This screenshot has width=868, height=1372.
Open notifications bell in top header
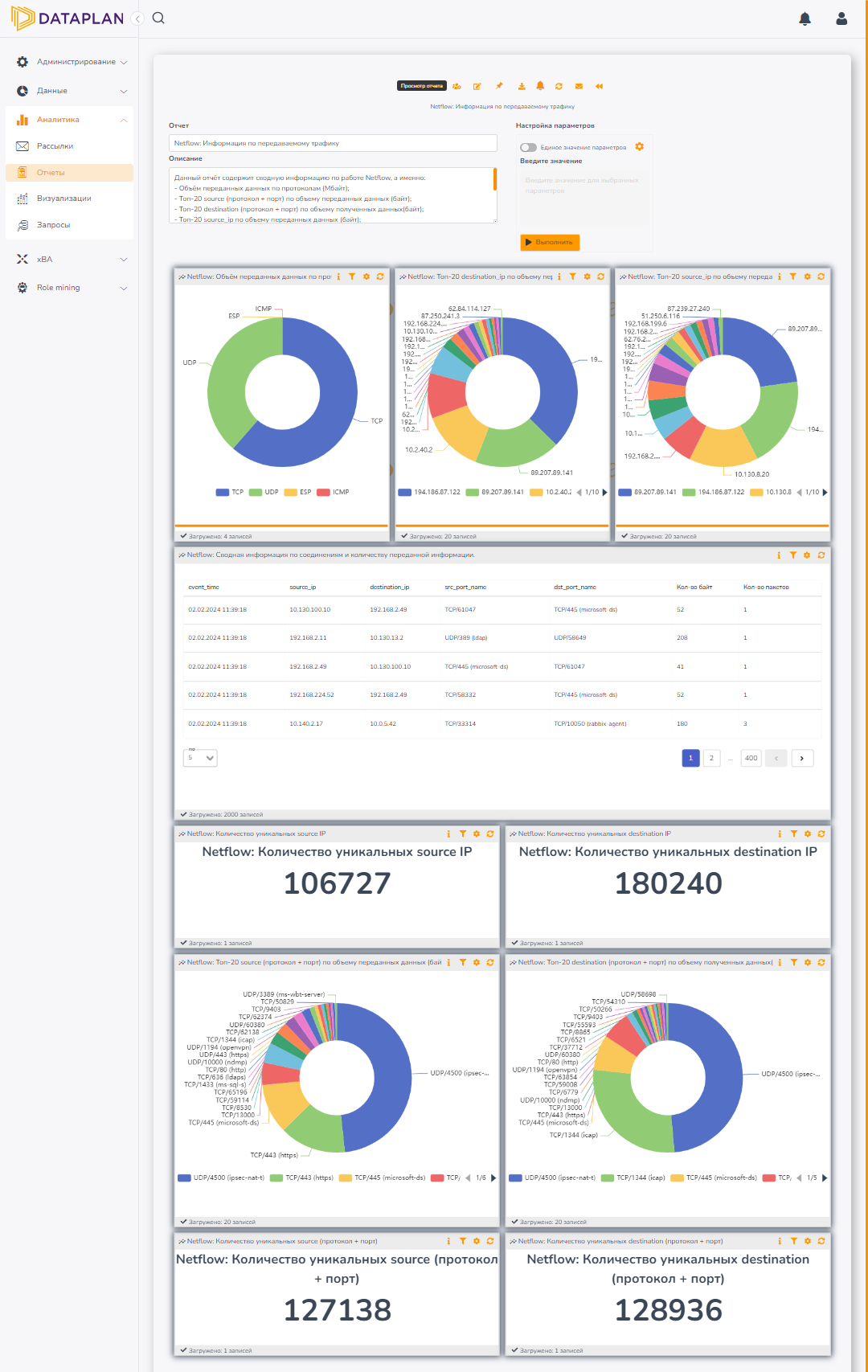pos(805,18)
